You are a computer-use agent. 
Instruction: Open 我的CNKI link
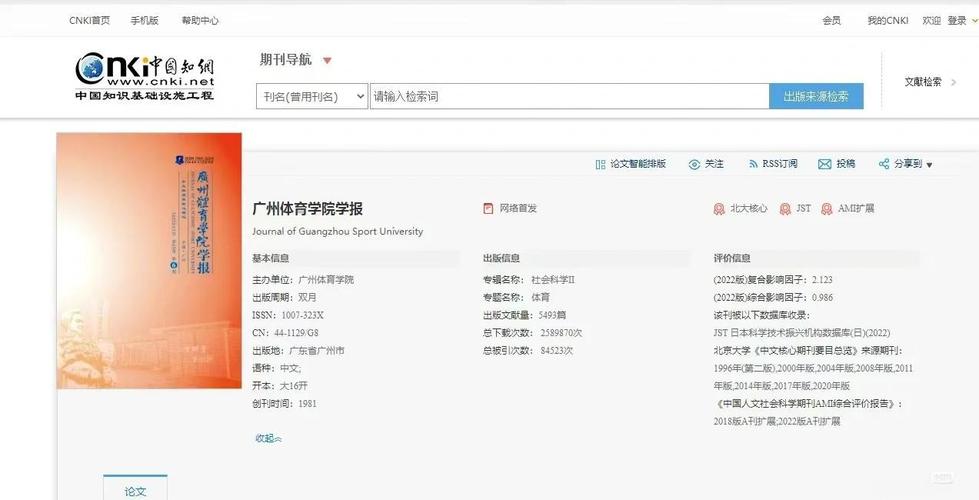coord(888,21)
